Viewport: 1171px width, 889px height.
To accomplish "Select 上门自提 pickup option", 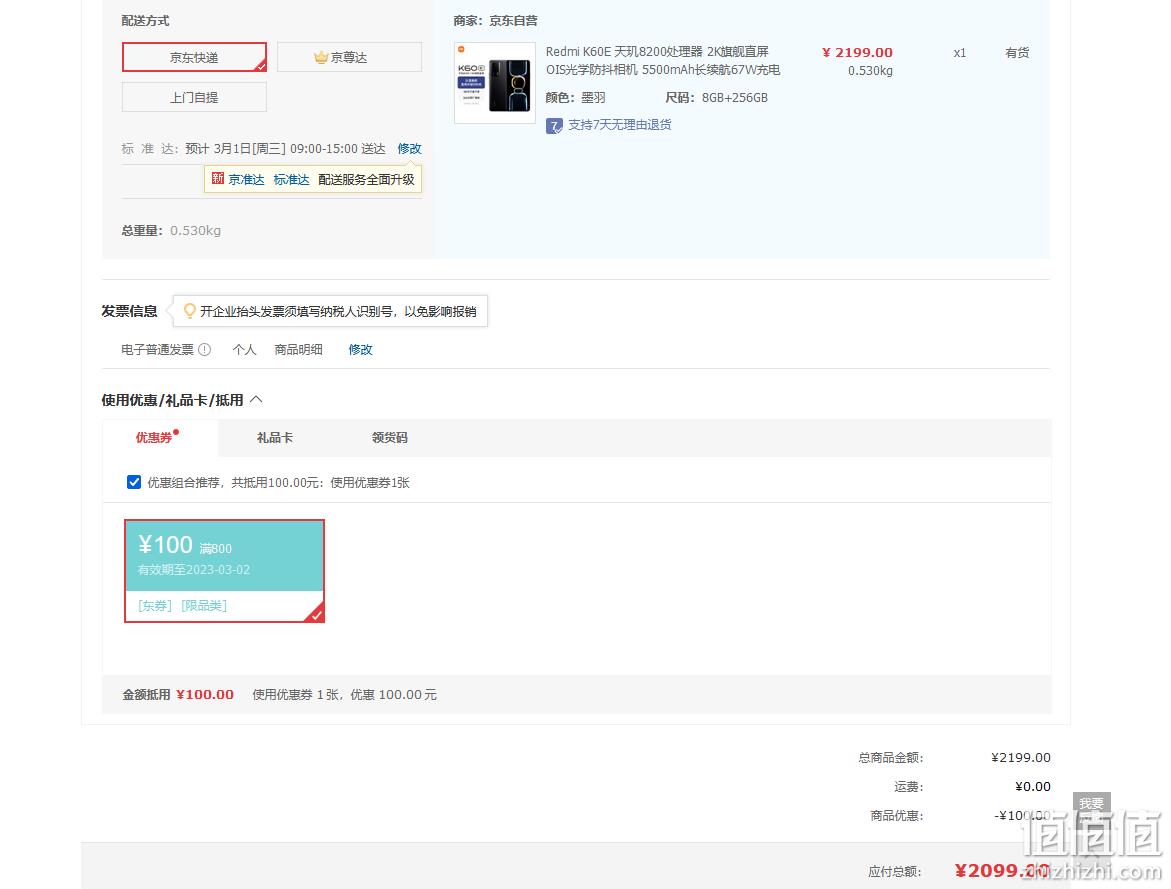I will (194, 97).
